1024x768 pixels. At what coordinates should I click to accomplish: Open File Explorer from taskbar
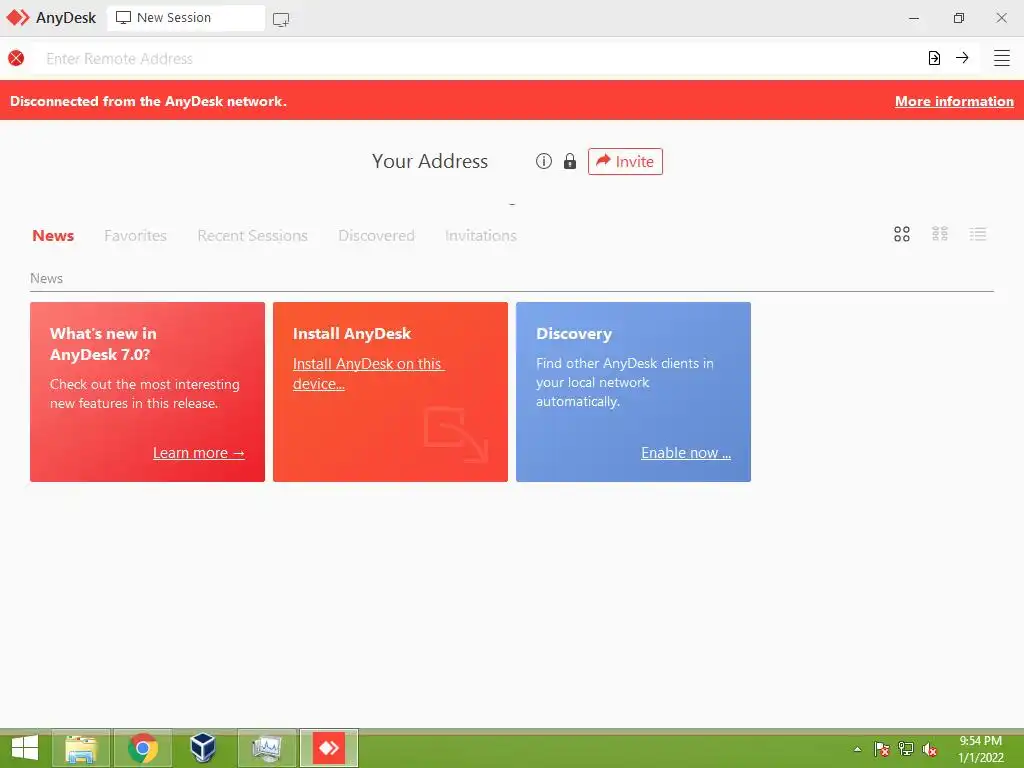pyautogui.click(x=81, y=748)
